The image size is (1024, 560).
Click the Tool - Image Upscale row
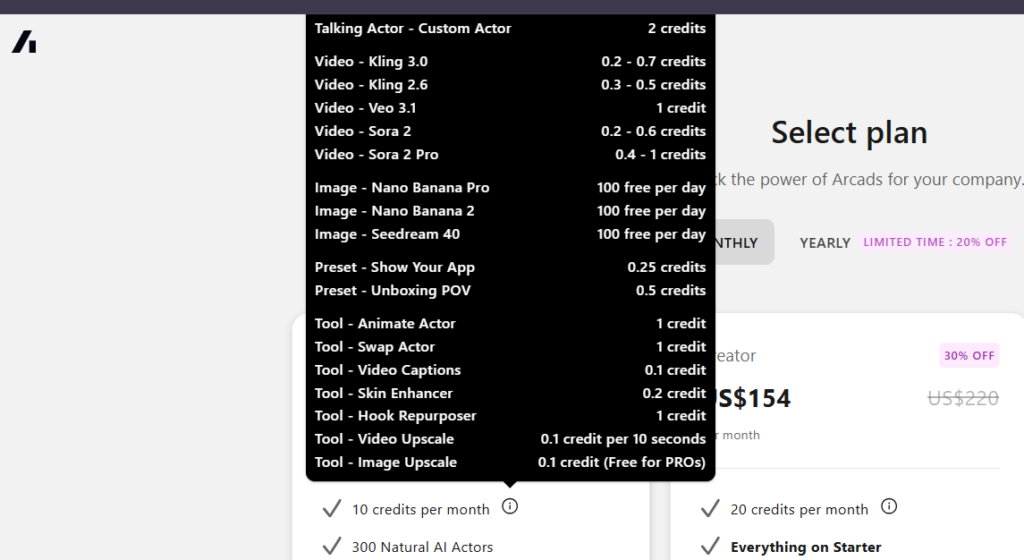510,463
